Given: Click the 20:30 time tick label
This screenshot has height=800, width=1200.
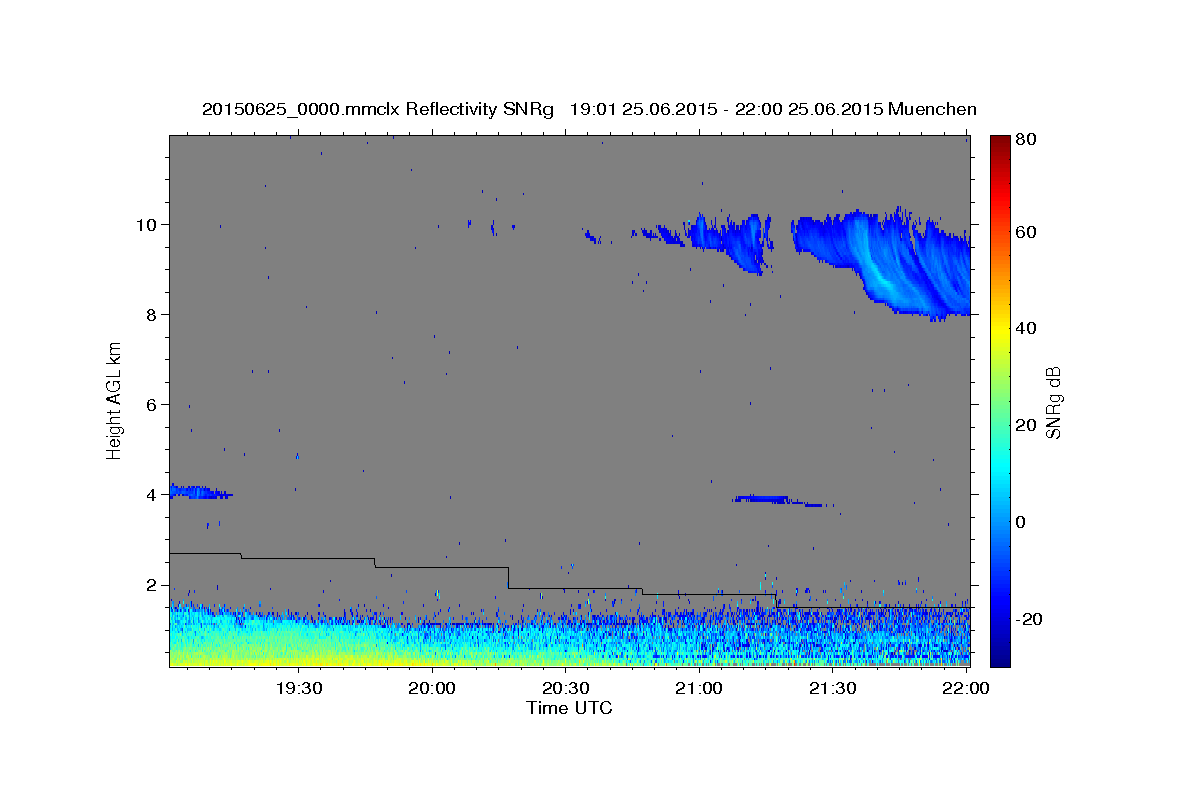Looking at the screenshot, I should click(565, 689).
